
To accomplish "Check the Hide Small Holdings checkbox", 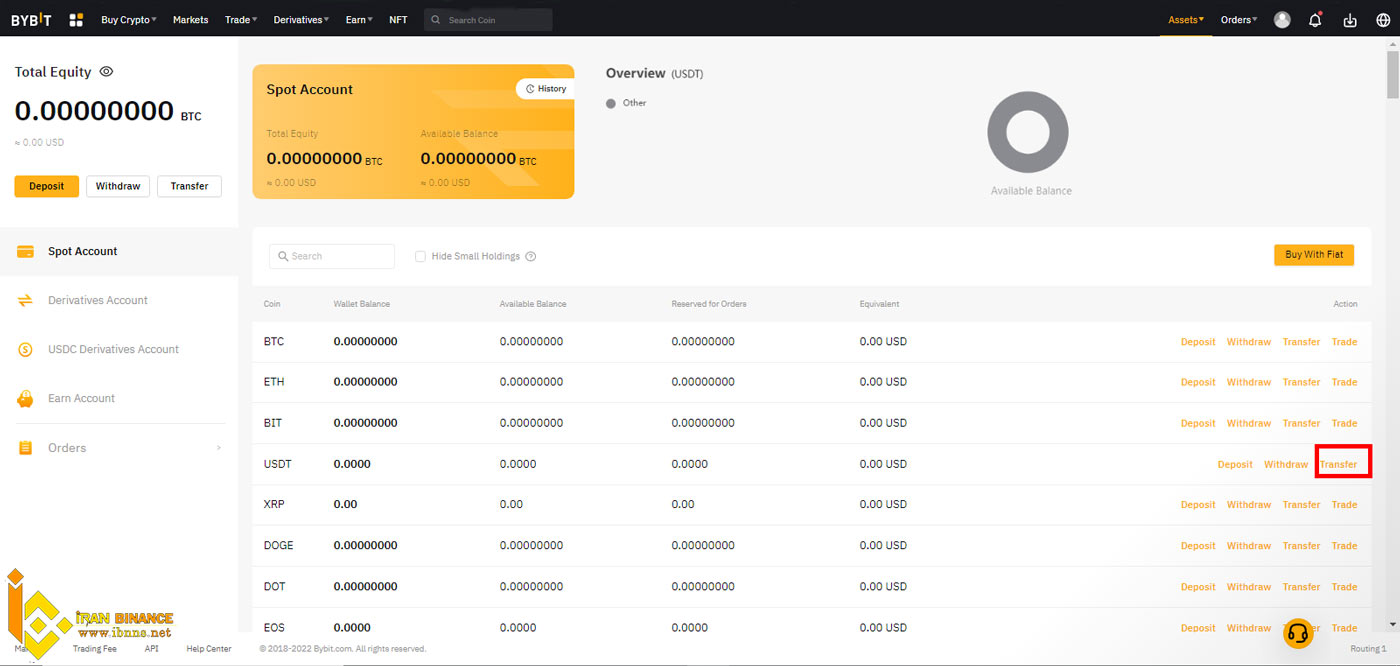I will pos(420,256).
